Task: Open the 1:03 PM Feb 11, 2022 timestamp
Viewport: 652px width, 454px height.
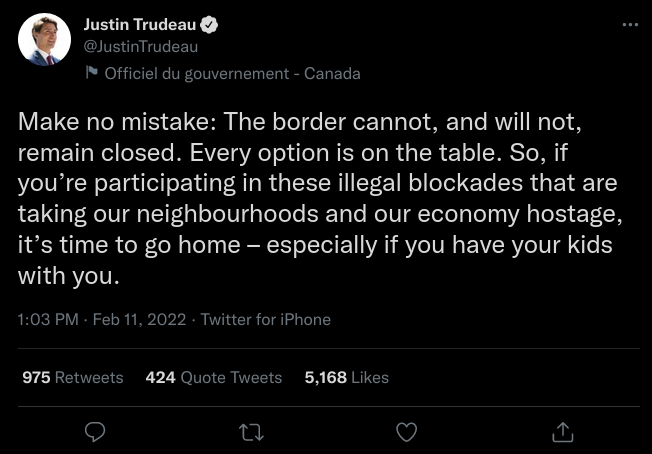Action: click(101, 320)
